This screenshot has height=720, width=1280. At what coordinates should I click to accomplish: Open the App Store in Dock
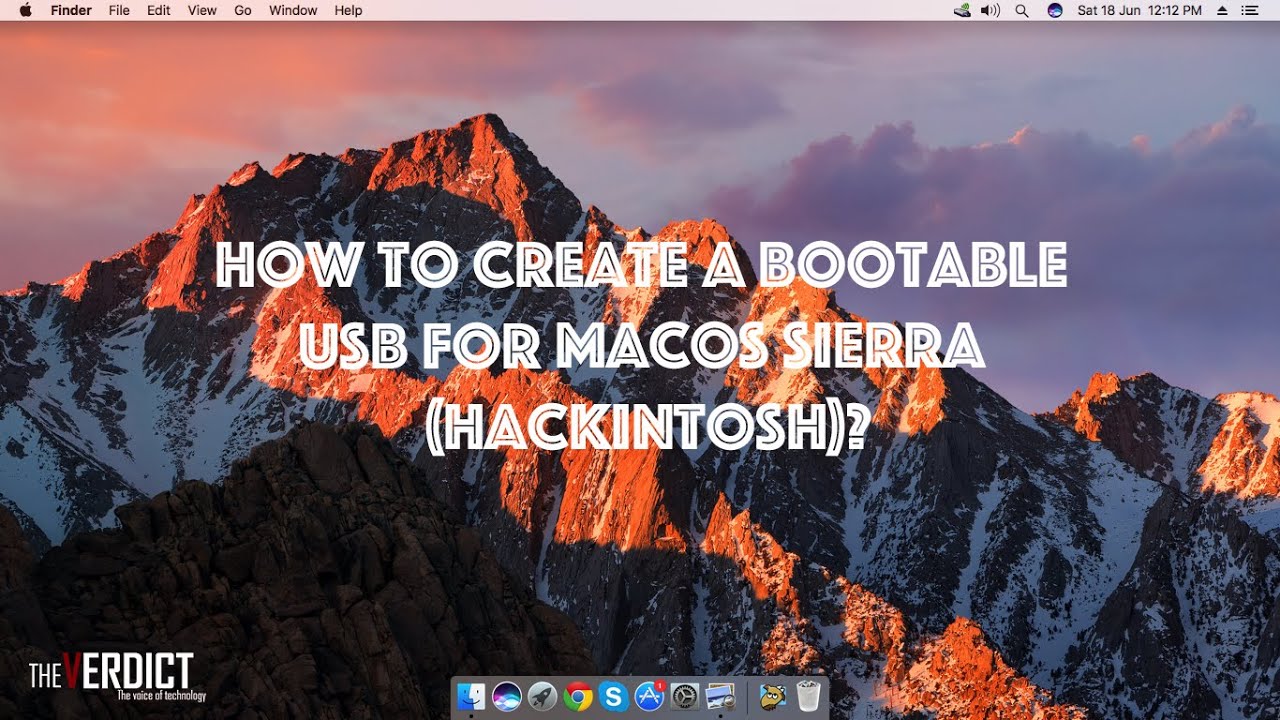click(650, 696)
